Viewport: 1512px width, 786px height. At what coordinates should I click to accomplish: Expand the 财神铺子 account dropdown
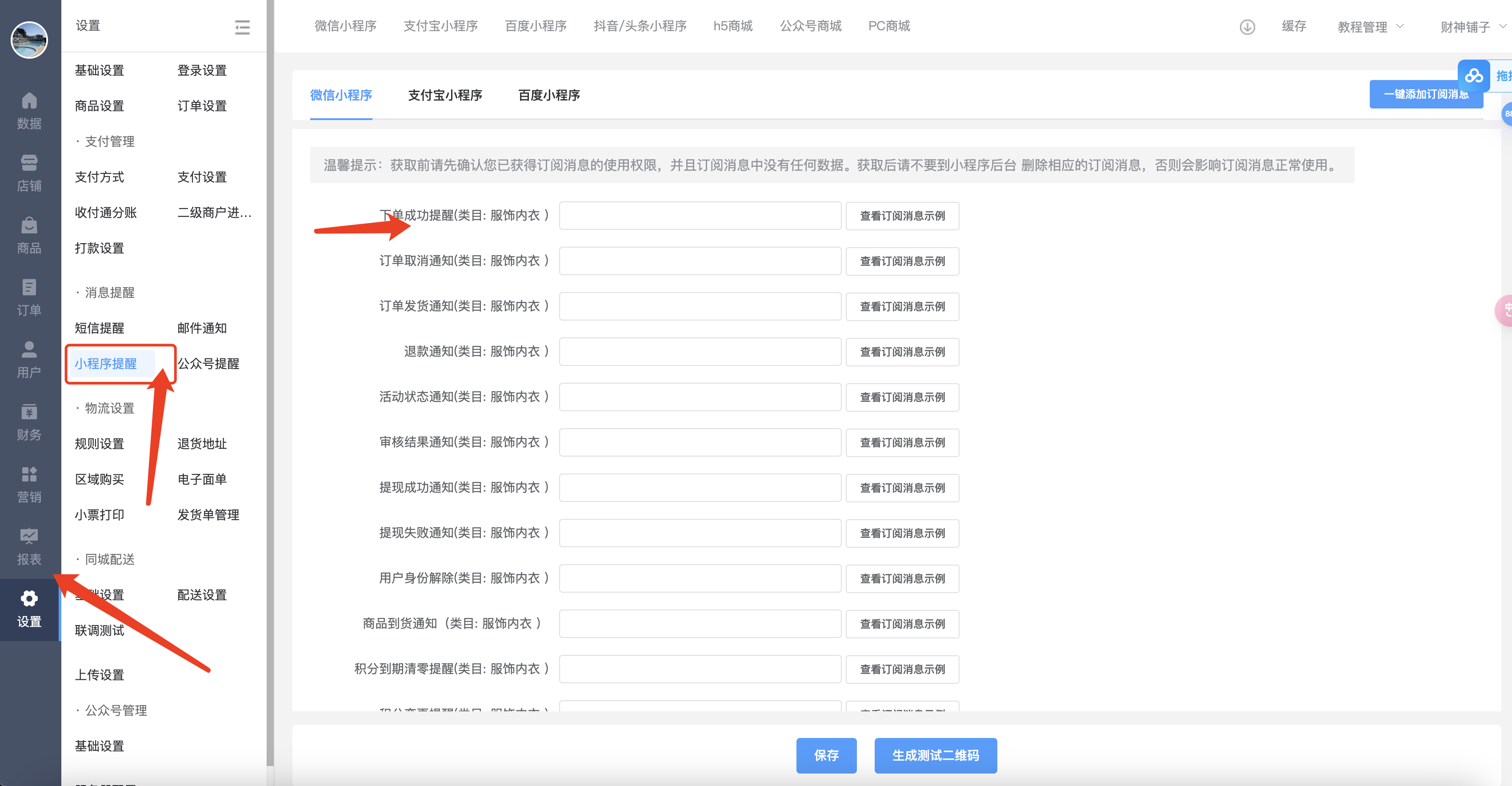[1473, 27]
